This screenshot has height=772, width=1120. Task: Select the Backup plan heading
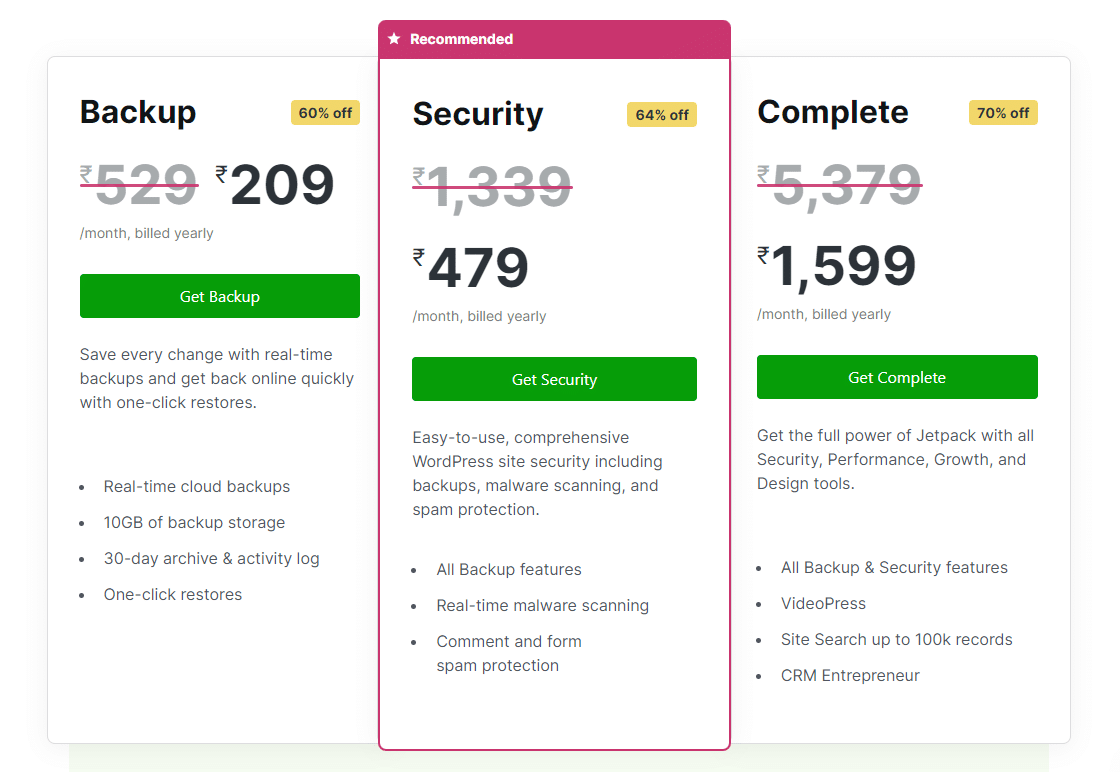(x=138, y=112)
